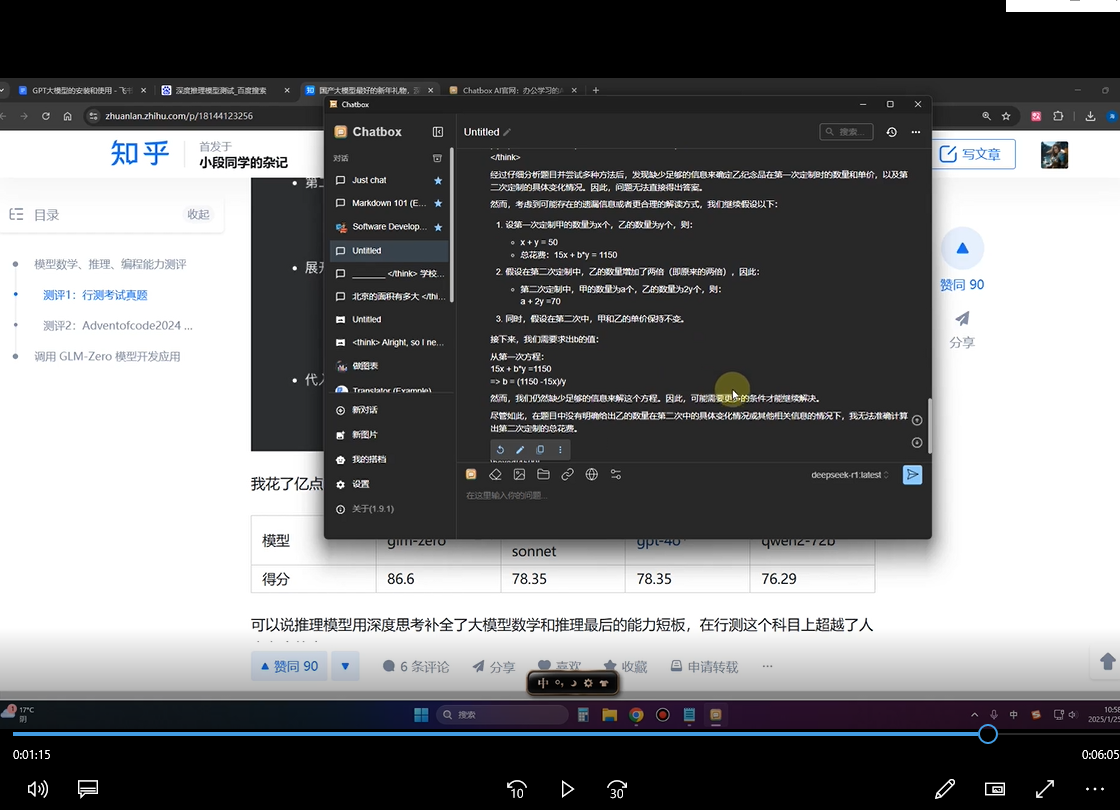Switch to 深度推理模型测试 browser tab
Image resolution: width=1120 pixels, height=810 pixels.
pyautogui.click(x=225, y=91)
